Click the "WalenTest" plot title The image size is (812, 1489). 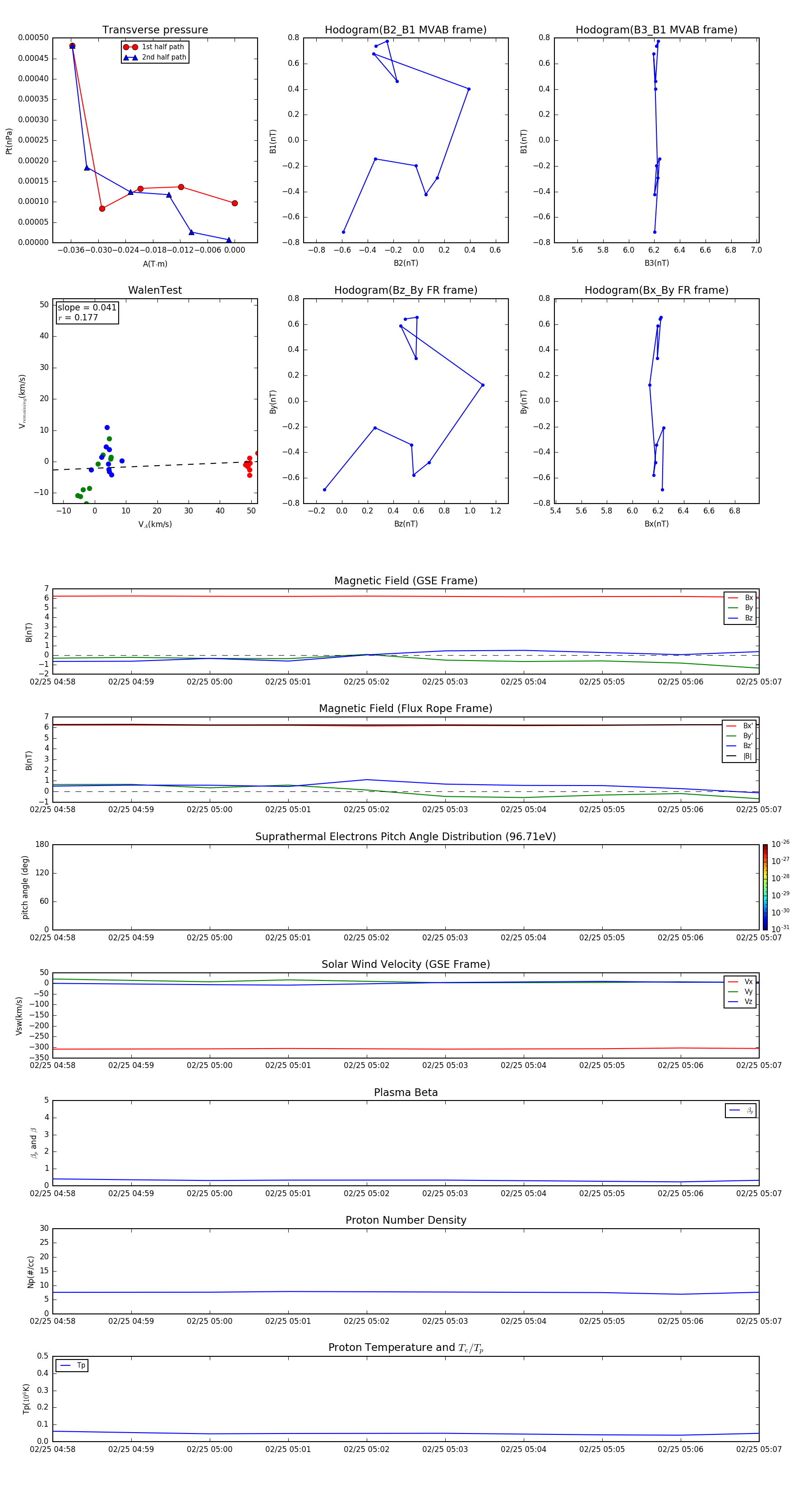pos(155,290)
